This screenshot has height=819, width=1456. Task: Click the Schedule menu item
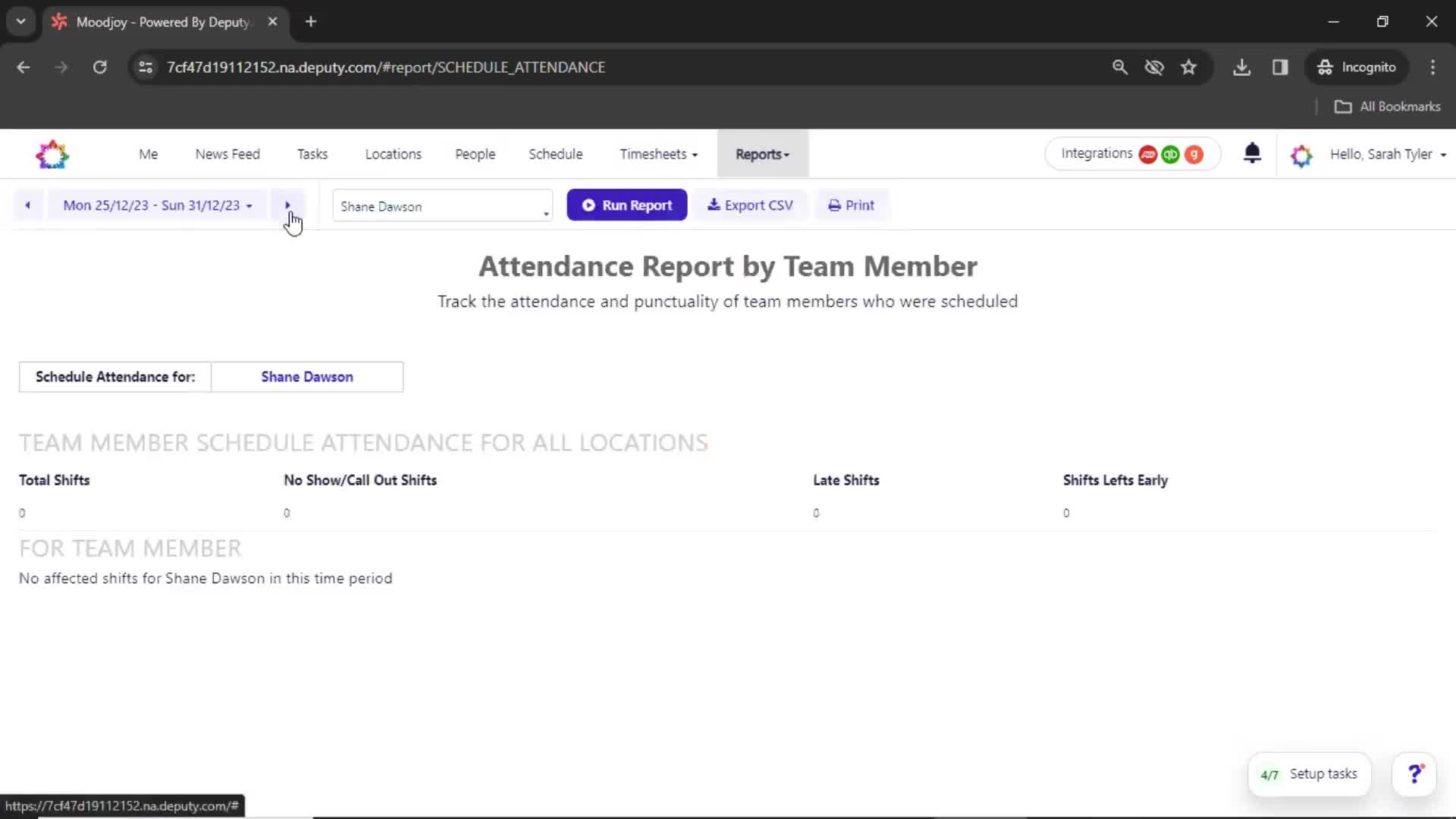[556, 154]
